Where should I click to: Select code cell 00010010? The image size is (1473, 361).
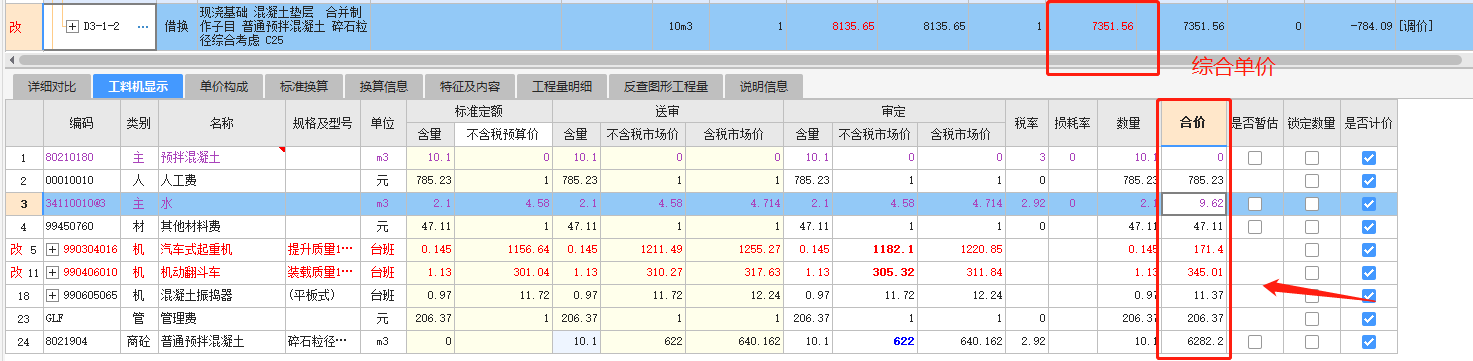81,181
